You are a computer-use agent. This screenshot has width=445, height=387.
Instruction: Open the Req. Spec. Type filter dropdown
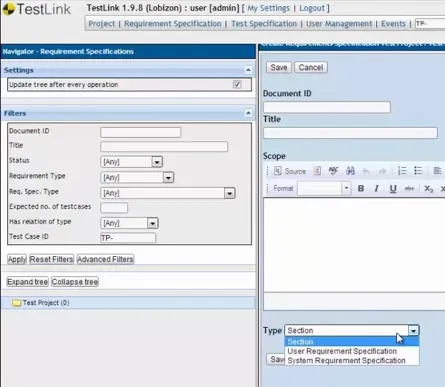pyautogui.click(x=229, y=193)
